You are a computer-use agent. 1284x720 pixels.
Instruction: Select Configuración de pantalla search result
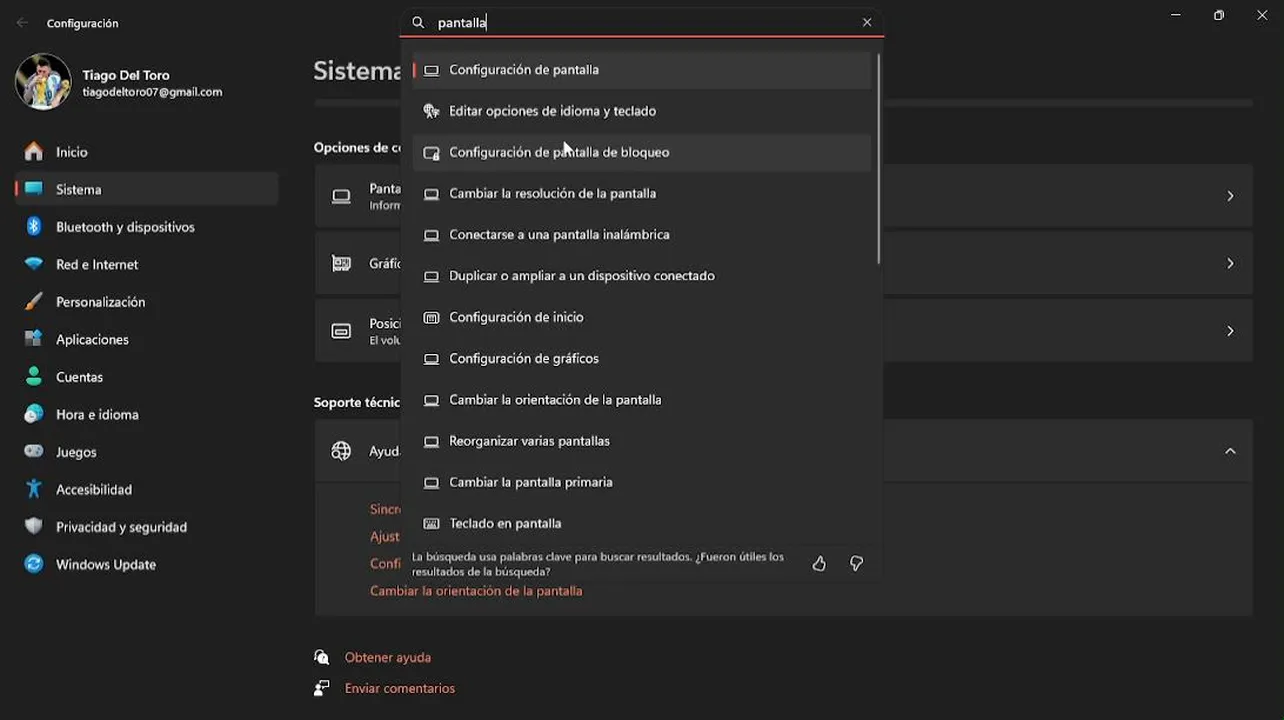pyautogui.click(x=524, y=70)
